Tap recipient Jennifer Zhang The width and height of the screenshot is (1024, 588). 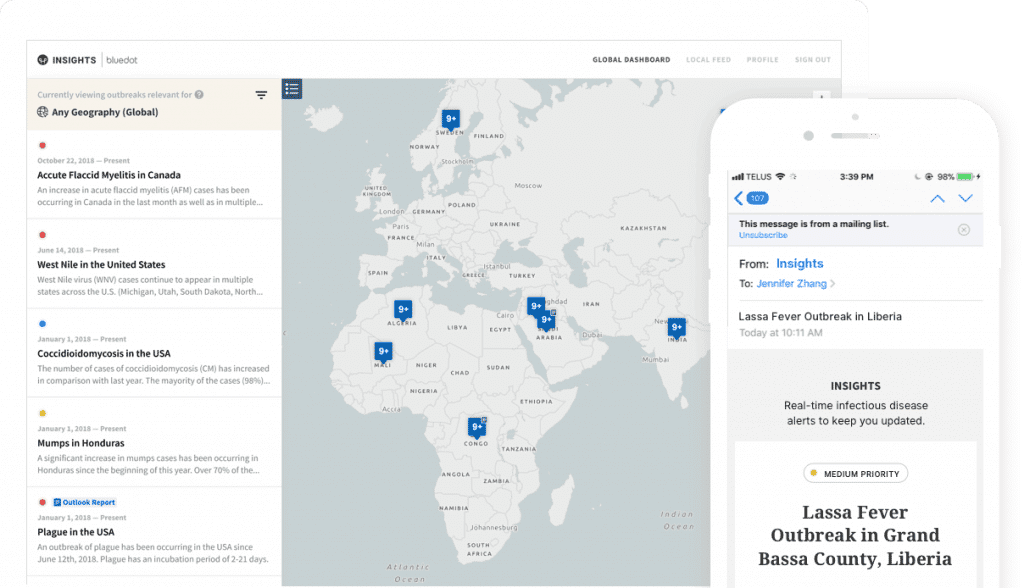tap(792, 284)
